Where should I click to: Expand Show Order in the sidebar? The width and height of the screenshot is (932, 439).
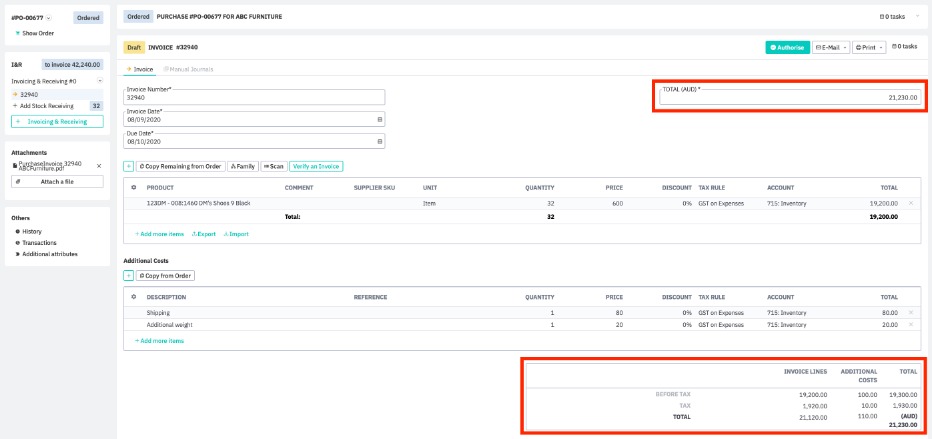click(x=35, y=33)
